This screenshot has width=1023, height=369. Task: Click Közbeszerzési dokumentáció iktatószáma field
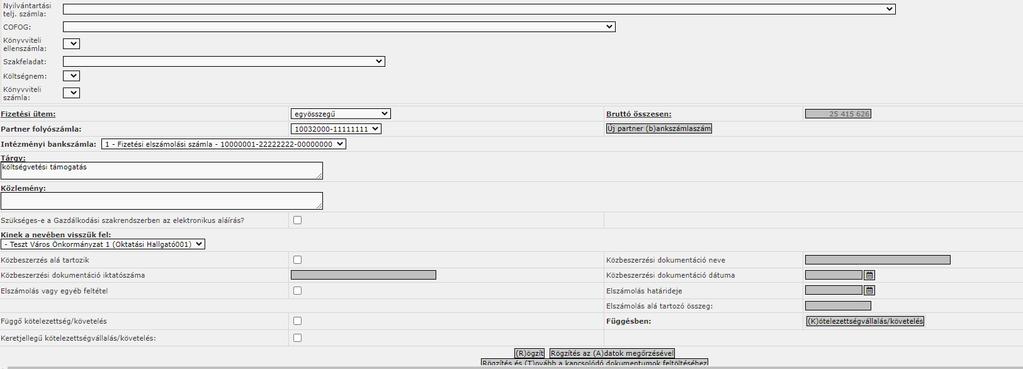363,275
